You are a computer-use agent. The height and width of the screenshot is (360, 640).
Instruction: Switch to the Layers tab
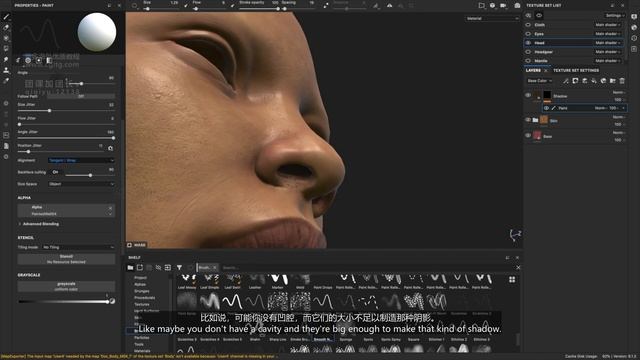533,71
